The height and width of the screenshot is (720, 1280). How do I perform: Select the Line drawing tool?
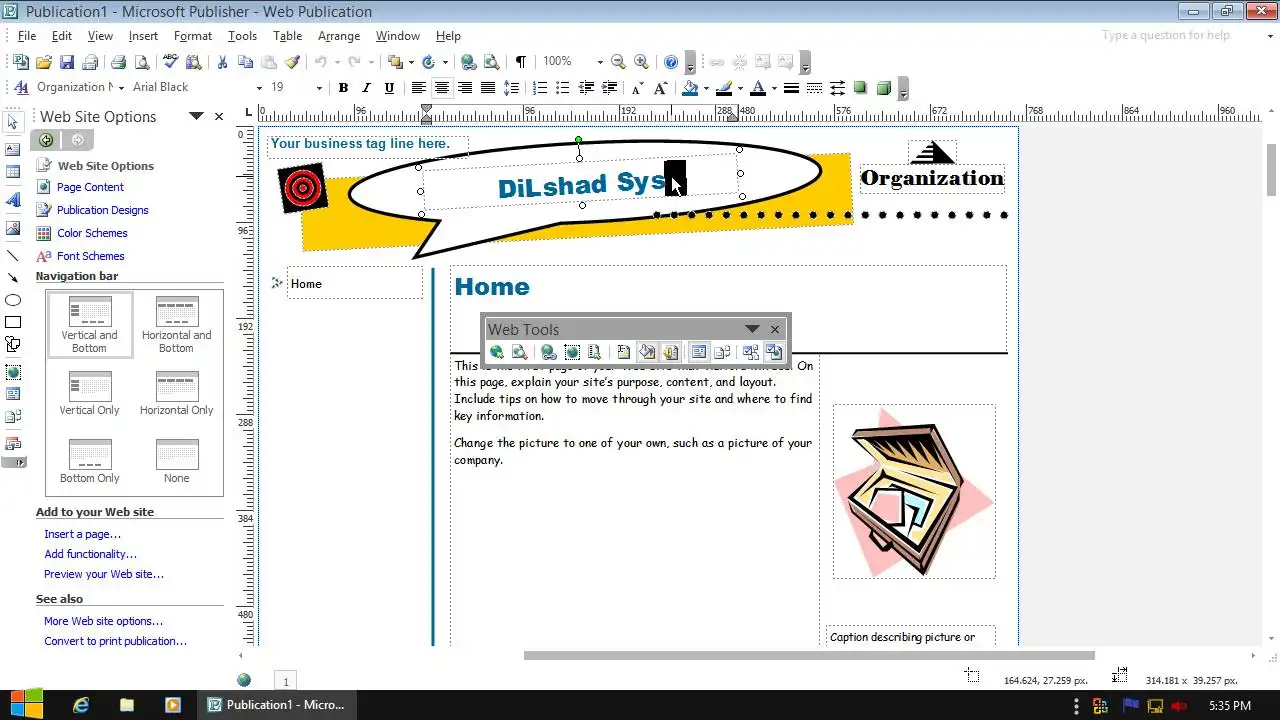(x=13, y=256)
